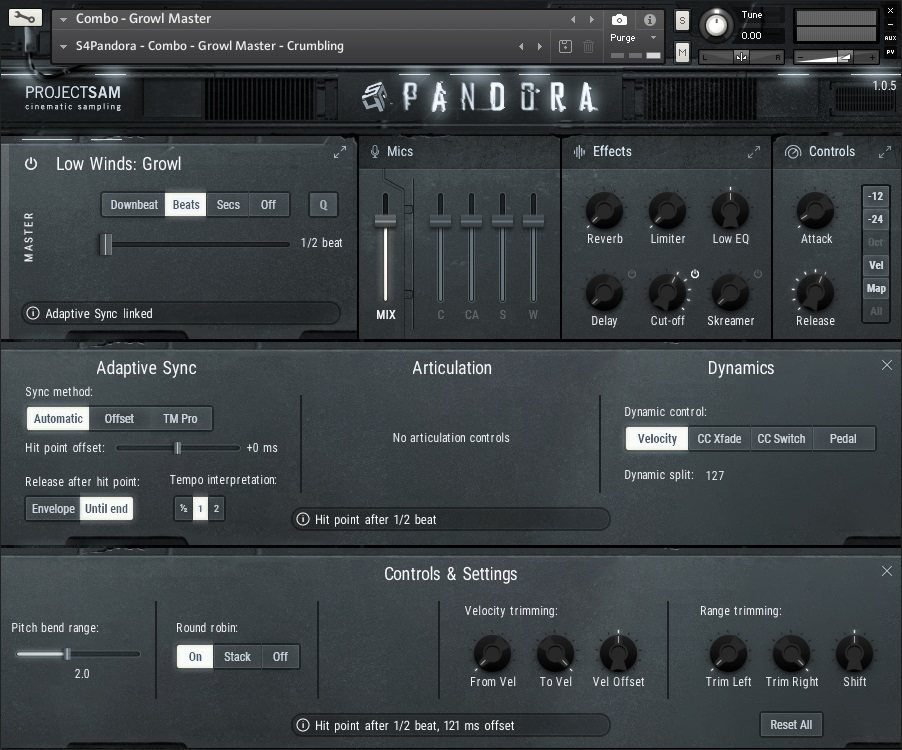Adjust the Pitch bend range slider

pyautogui.click(x=67, y=654)
